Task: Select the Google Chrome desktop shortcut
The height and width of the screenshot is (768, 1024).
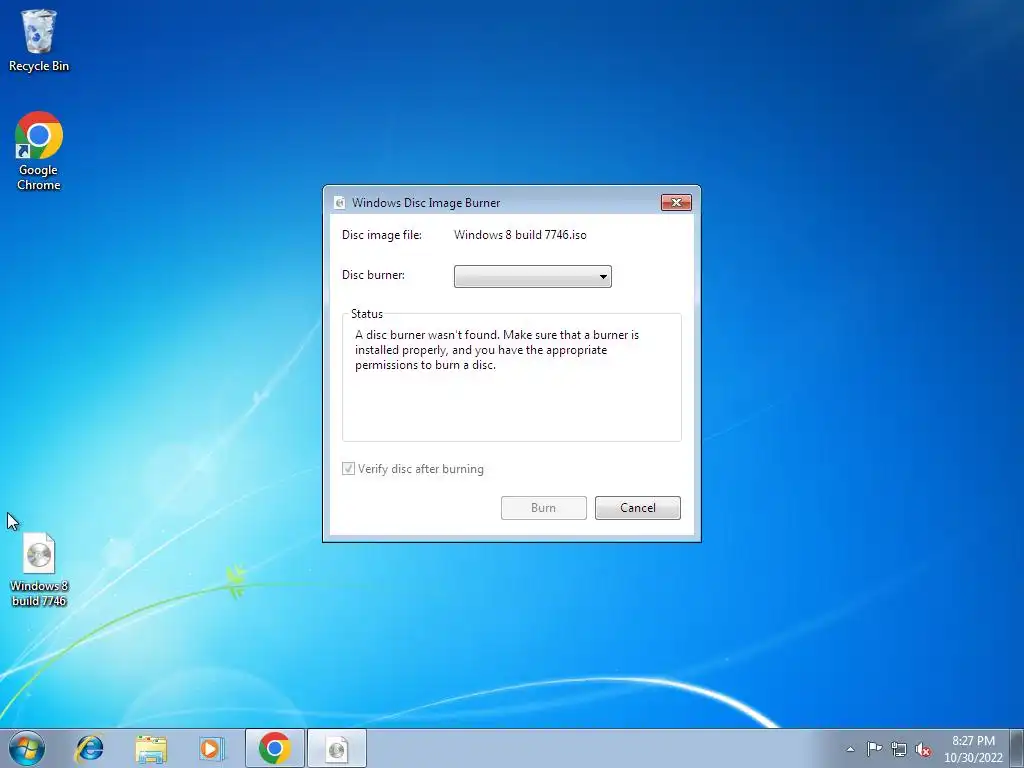Action: pyautogui.click(x=39, y=151)
